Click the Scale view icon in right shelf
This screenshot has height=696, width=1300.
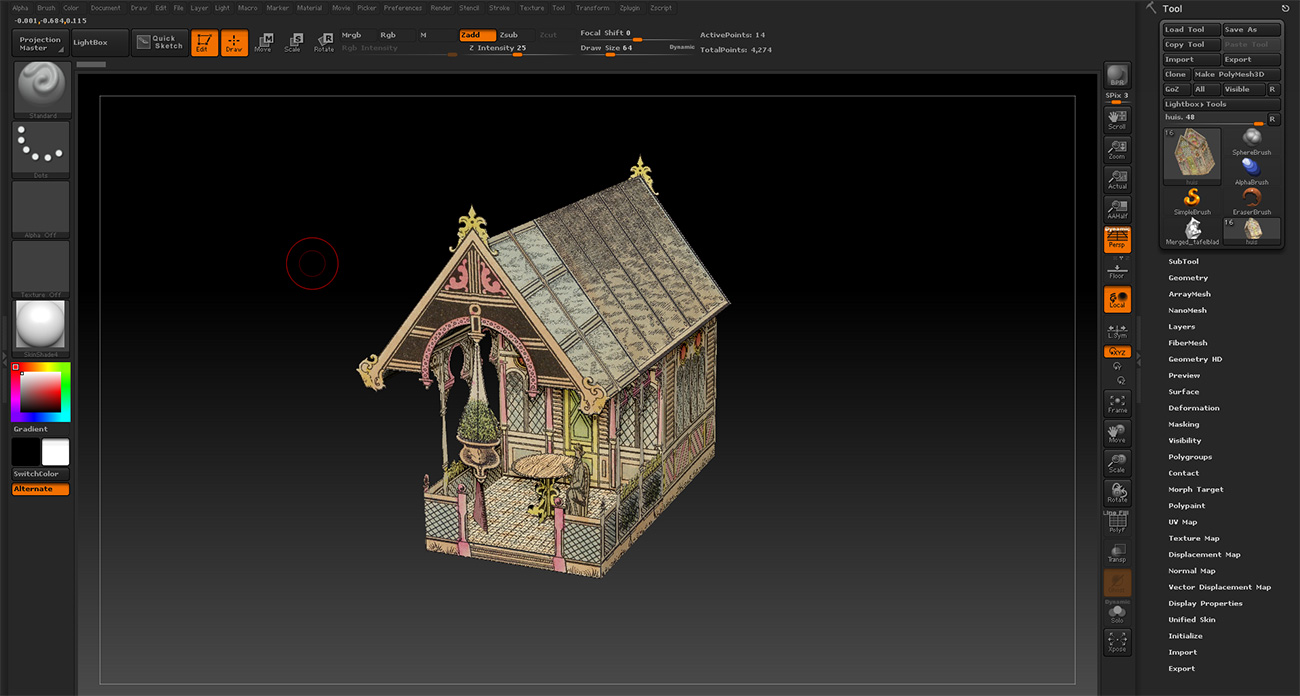click(1117, 463)
